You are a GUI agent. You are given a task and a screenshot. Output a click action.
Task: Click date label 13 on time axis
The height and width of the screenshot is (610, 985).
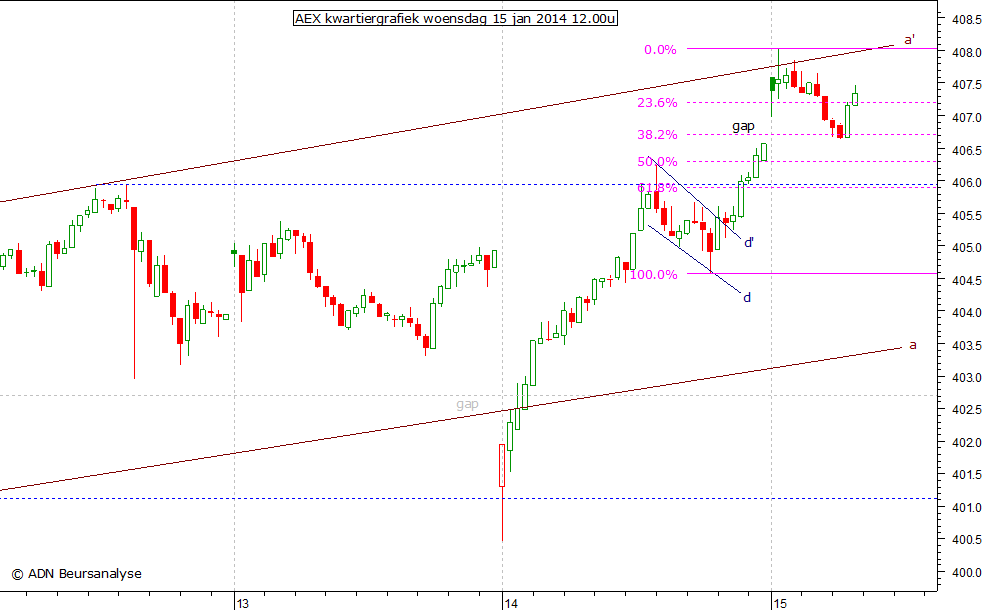tap(242, 603)
